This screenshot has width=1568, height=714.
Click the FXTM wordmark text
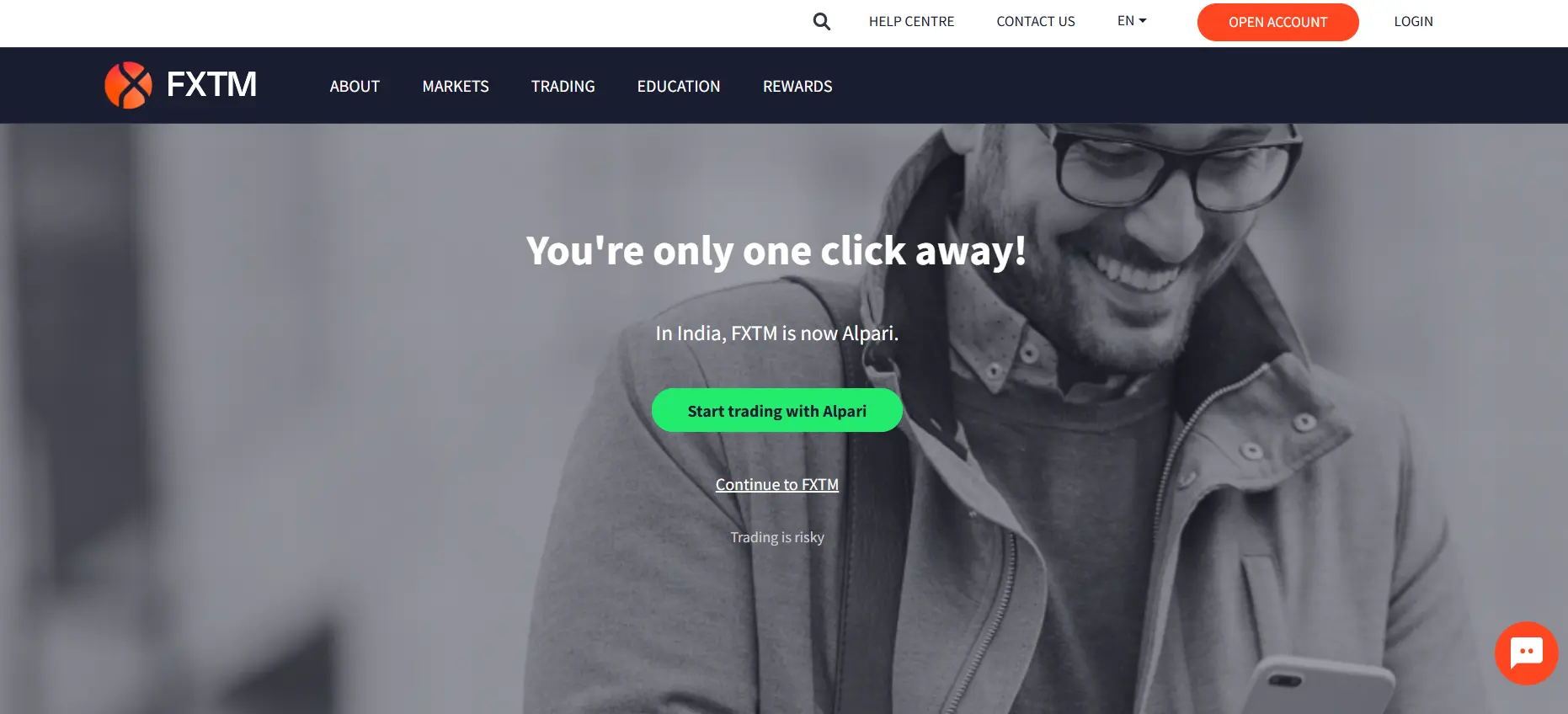pyautogui.click(x=211, y=85)
